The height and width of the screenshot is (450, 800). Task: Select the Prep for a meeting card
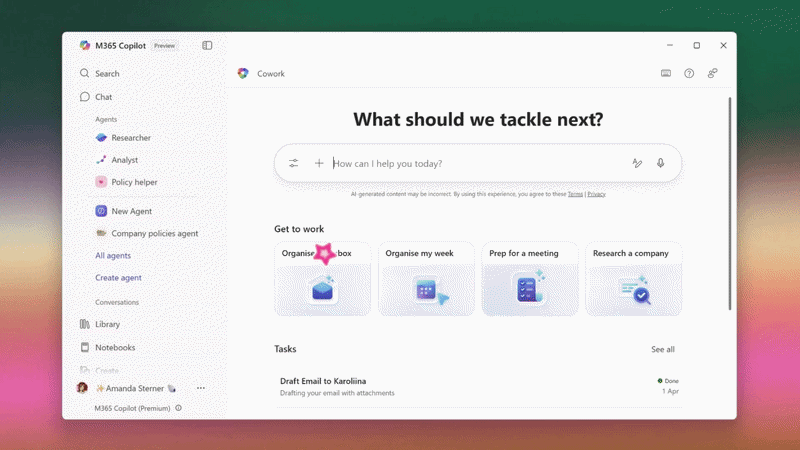pyautogui.click(x=530, y=279)
